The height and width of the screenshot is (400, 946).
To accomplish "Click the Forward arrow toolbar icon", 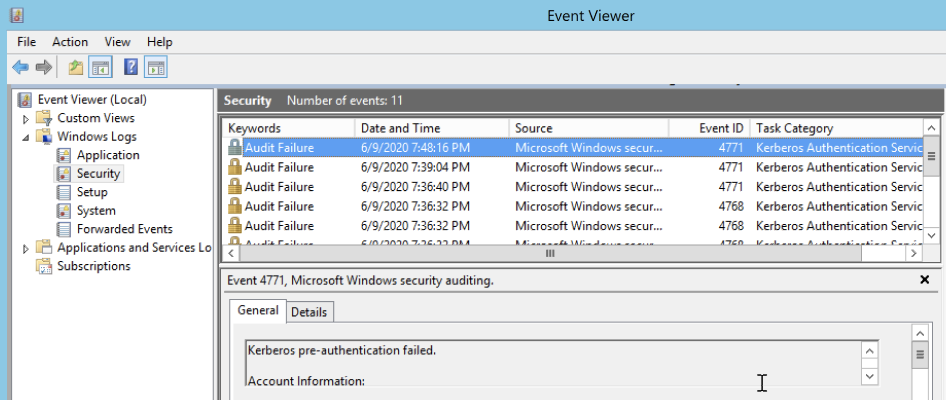I will pyautogui.click(x=43, y=67).
